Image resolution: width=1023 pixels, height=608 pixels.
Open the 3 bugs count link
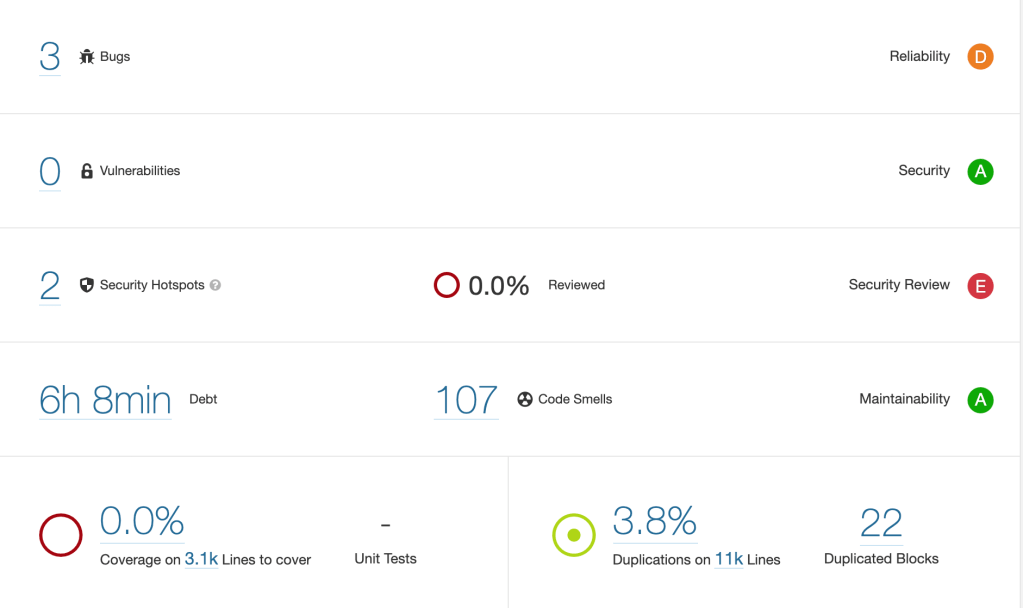tap(50, 56)
